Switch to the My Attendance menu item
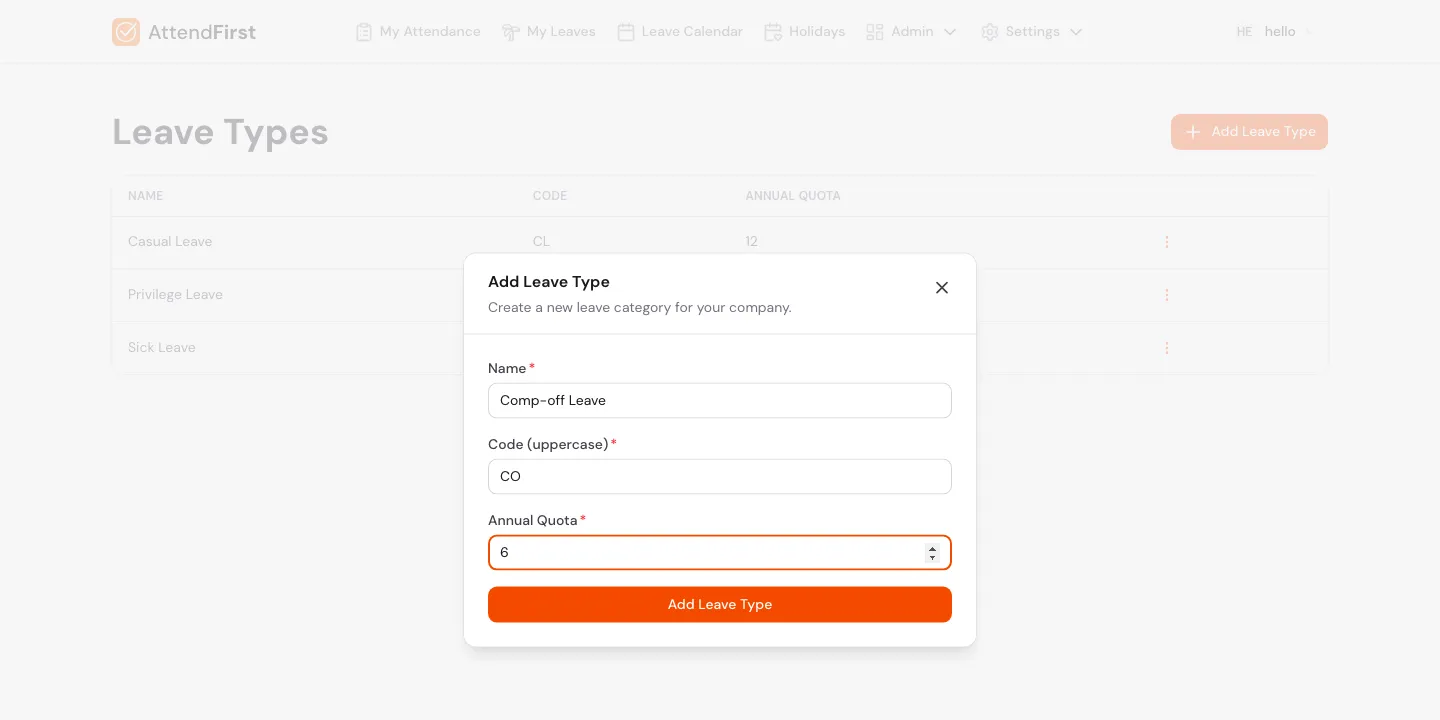 (x=428, y=31)
